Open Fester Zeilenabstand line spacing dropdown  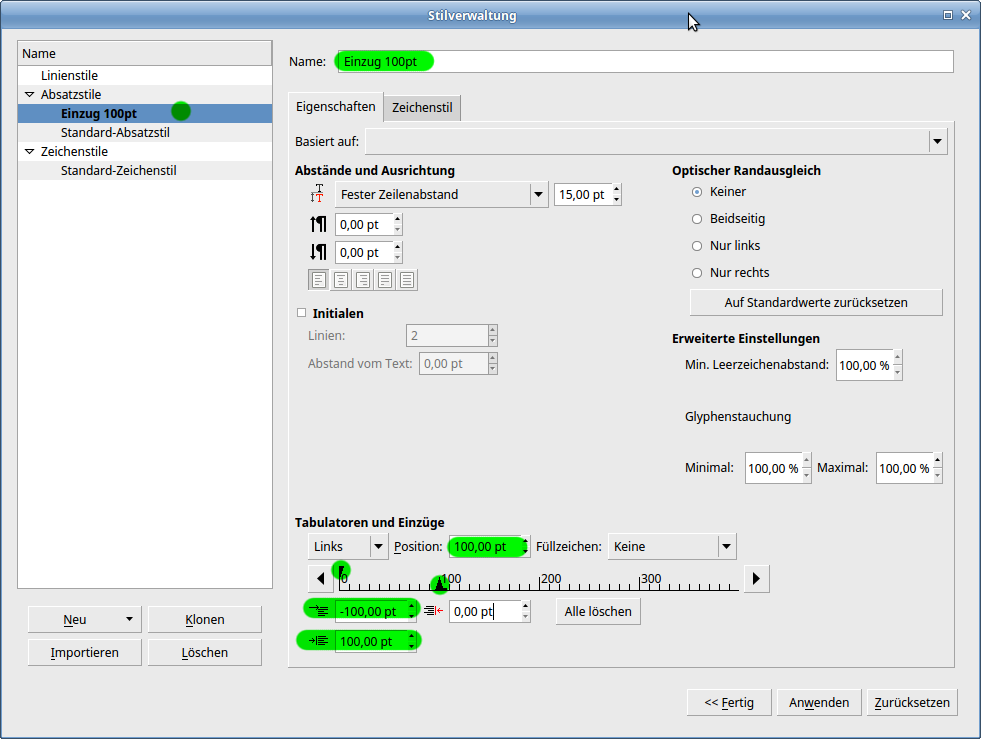coord(538,195)
